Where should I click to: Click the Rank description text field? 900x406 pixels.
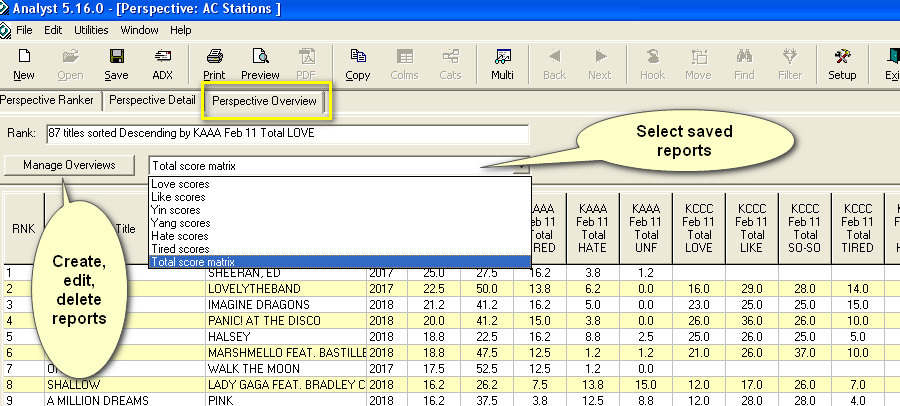point(288,134)
